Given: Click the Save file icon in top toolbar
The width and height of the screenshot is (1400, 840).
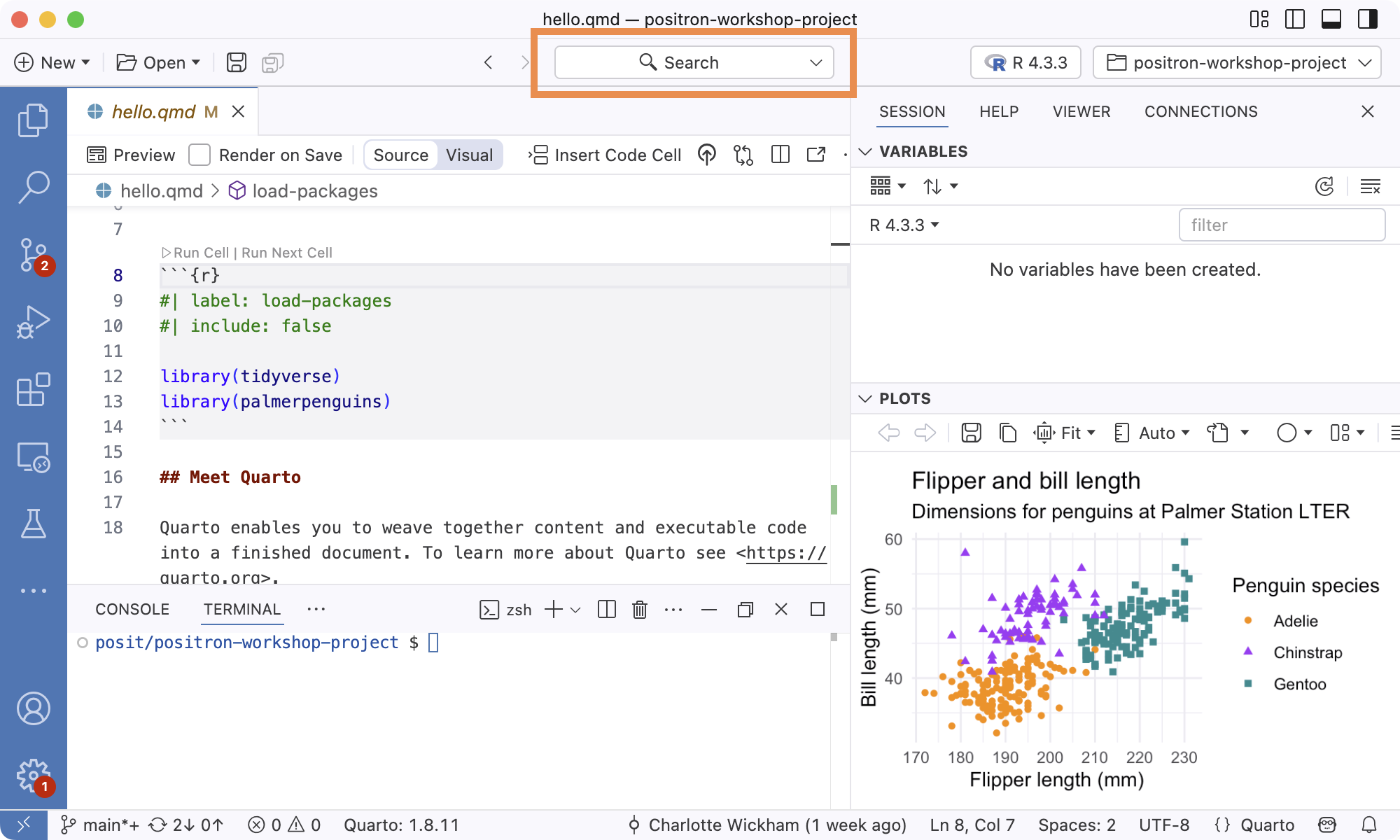Looking at the screenshot, I should coord(237,62).
